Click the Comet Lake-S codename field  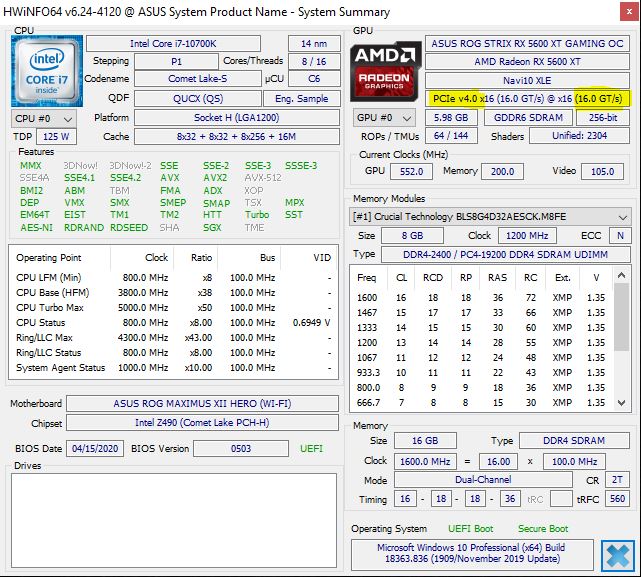pos(198,79)
